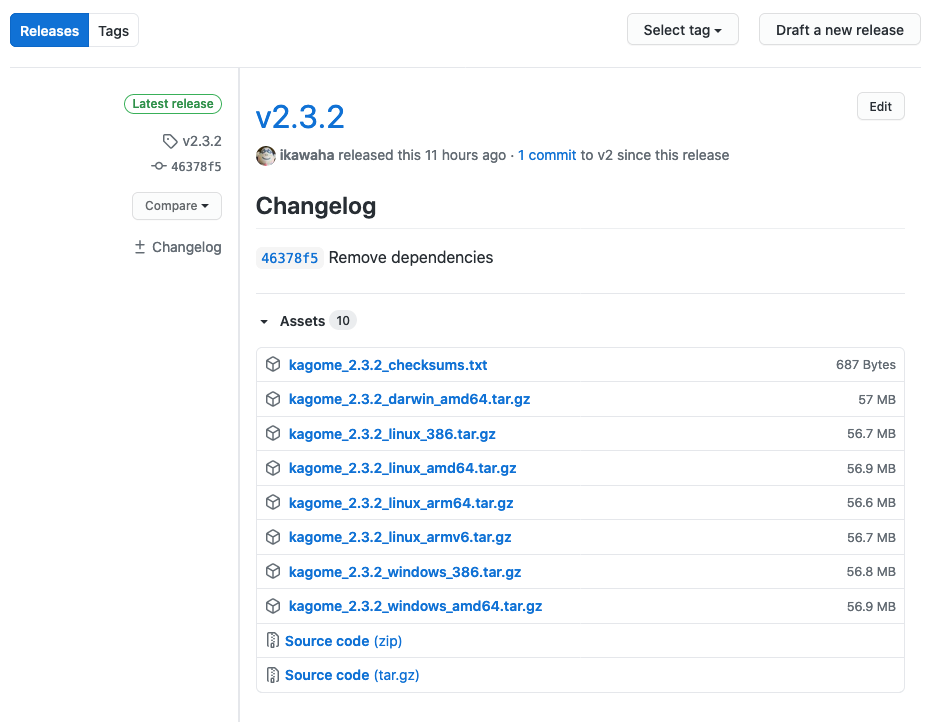Download kagome_2.3.2_windows_386.tar.gz
This screenshot has width=927, height=722.
click(405, 572)
